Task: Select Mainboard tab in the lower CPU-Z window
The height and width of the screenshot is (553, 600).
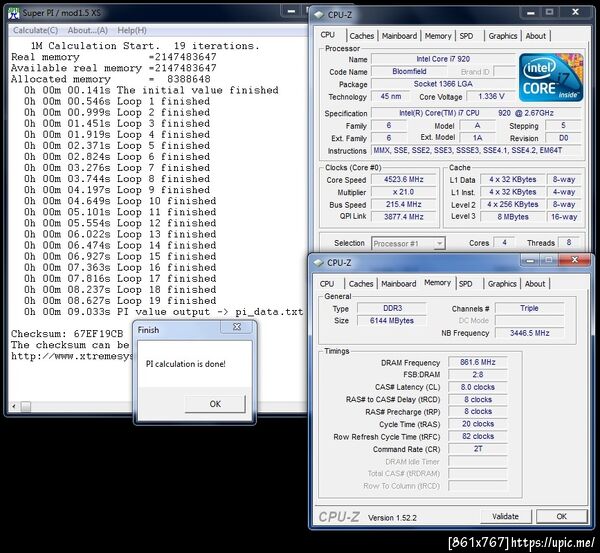Action: point(398,284)
